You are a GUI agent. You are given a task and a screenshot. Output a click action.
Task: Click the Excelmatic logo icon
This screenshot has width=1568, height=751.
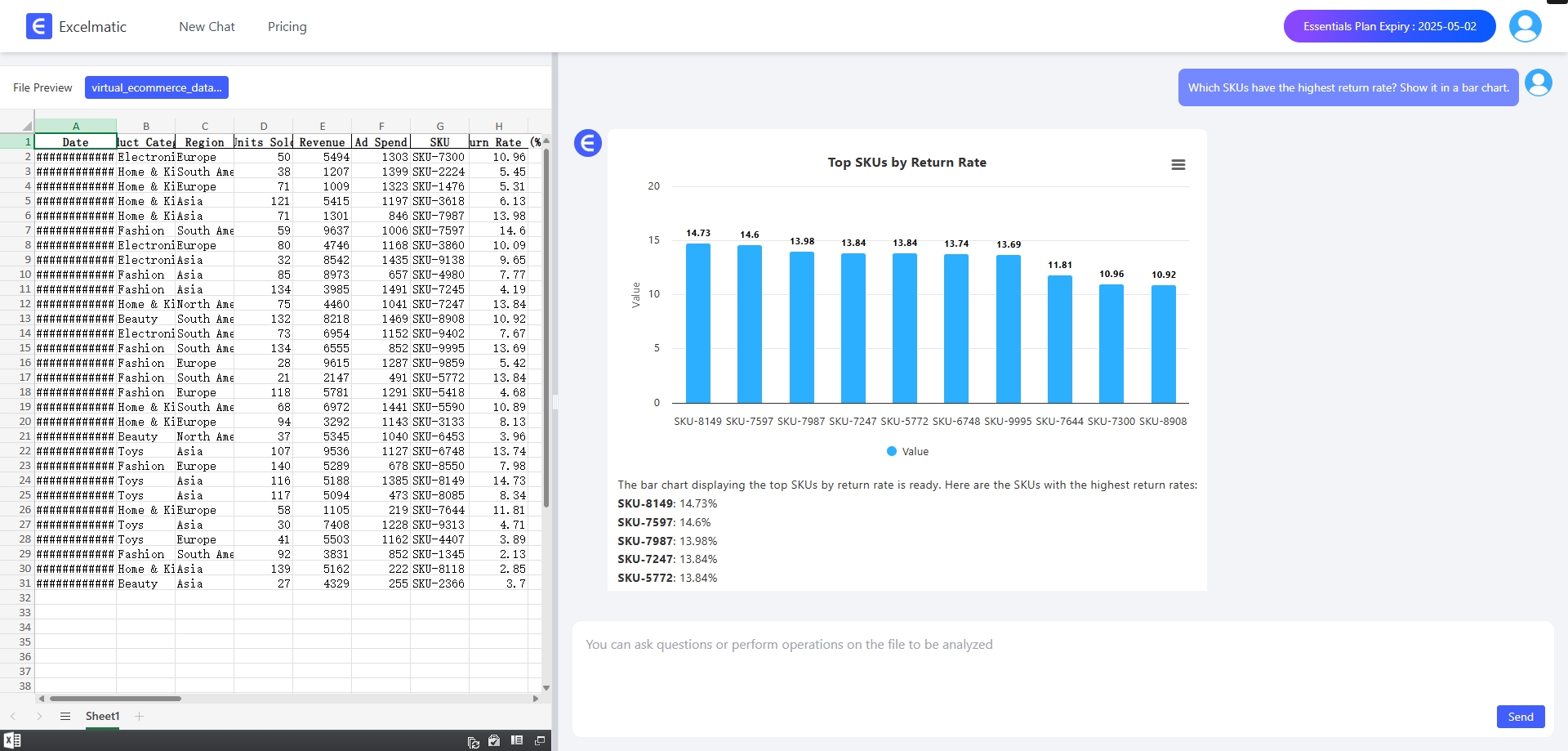click(x=38, y=26)
